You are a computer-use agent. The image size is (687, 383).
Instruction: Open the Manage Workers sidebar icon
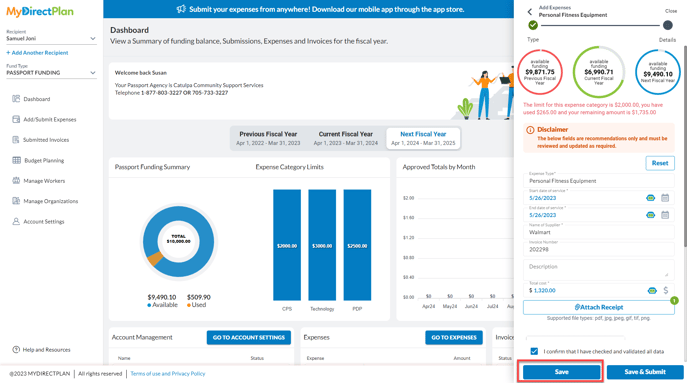click(x=16, y=181)
